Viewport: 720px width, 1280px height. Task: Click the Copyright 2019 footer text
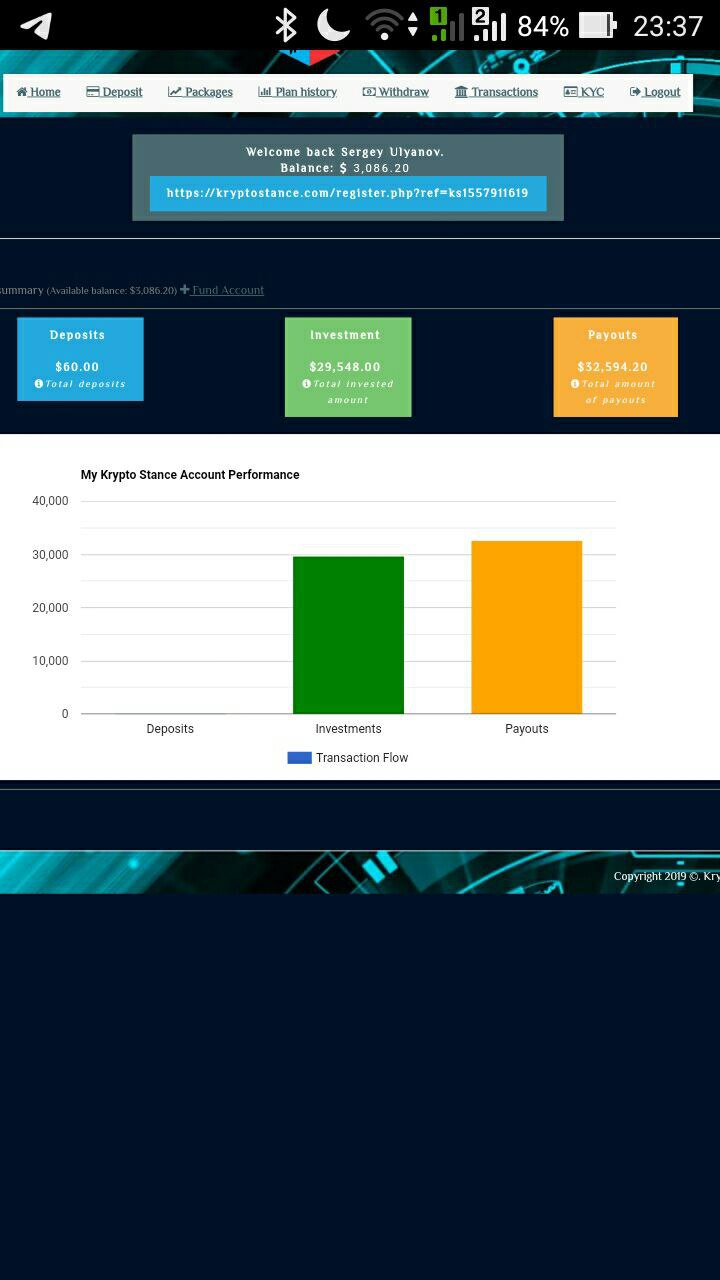(666, 876)
